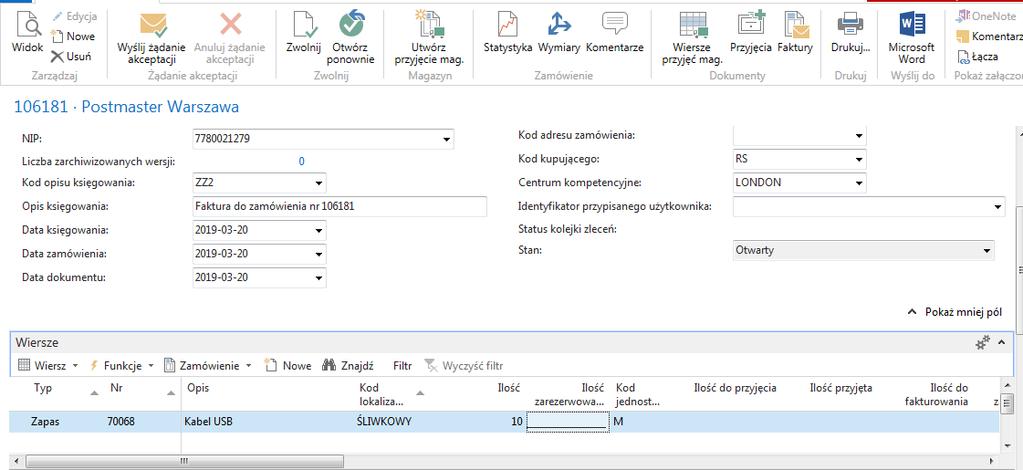Open Statystyka statistics

click(508, 33)
